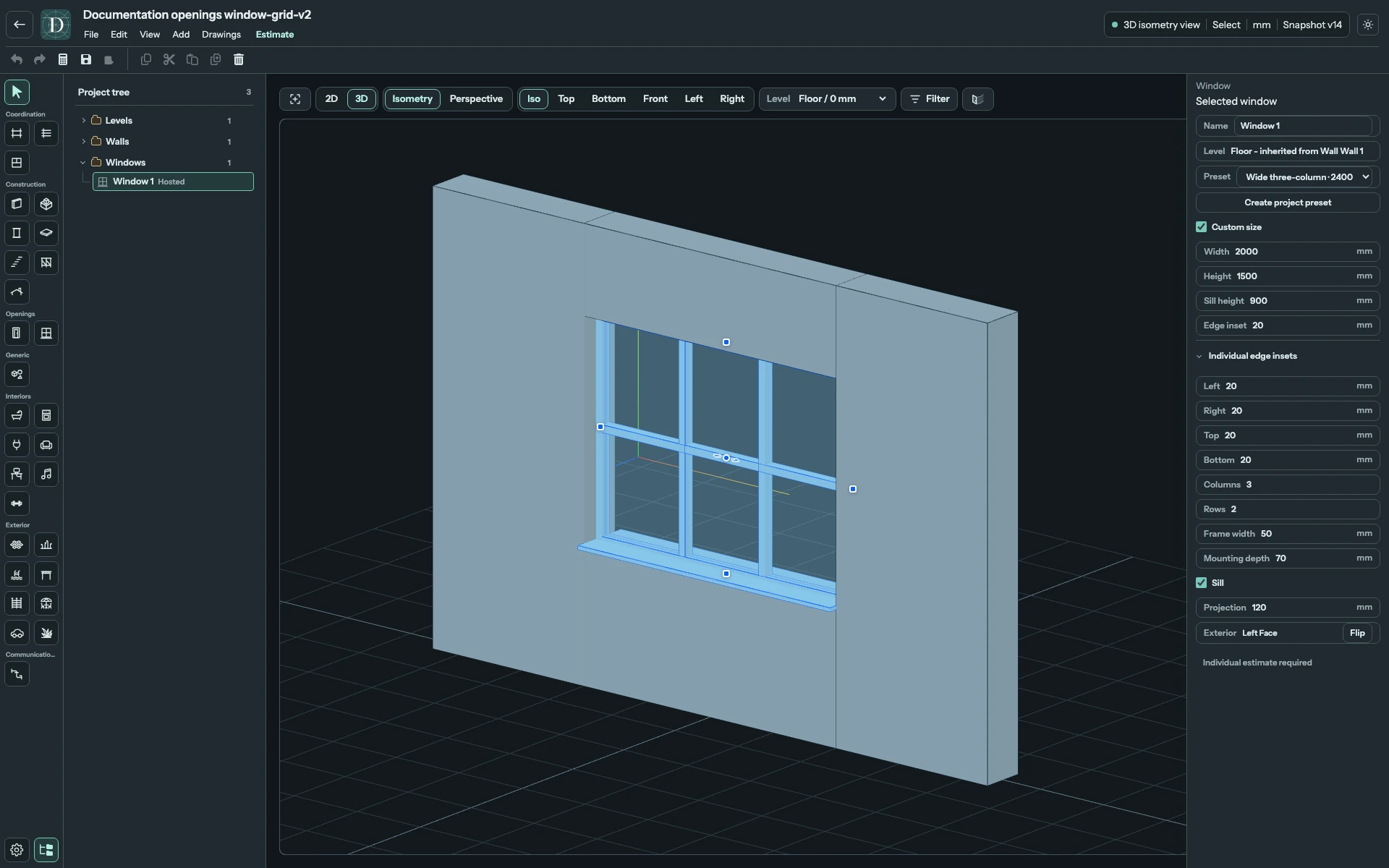Choose the stairs tool in Construction

(17, 263)
